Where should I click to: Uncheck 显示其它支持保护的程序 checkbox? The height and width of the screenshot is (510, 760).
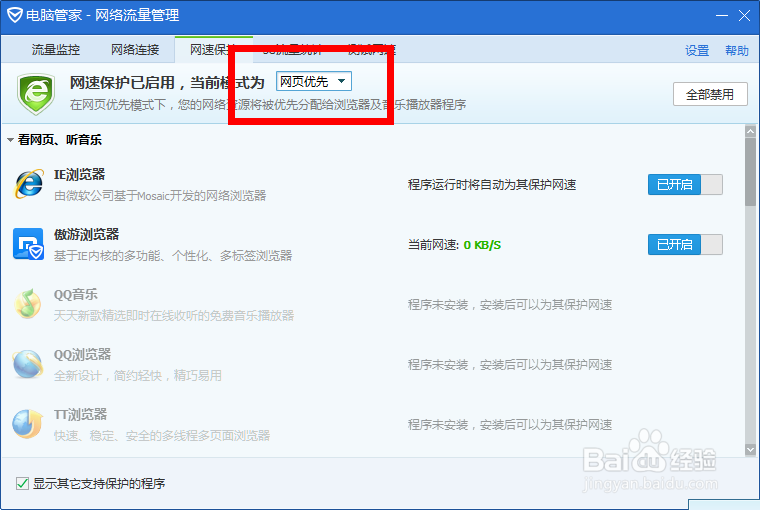(22, 483)
